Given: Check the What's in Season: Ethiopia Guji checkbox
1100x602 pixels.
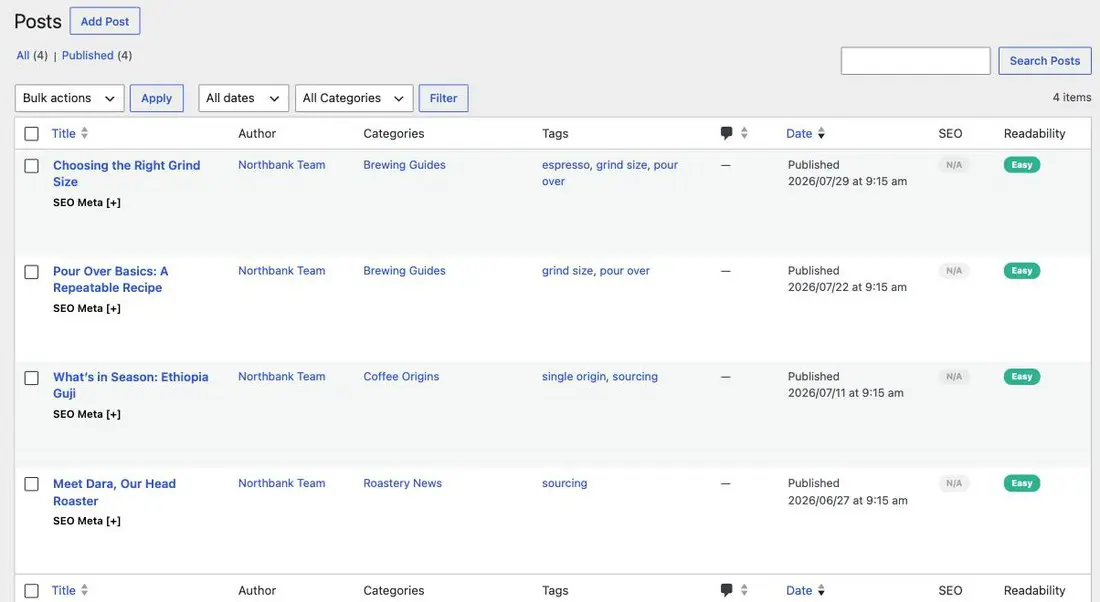Looking at the screenshot, I should tap(32, 377).
